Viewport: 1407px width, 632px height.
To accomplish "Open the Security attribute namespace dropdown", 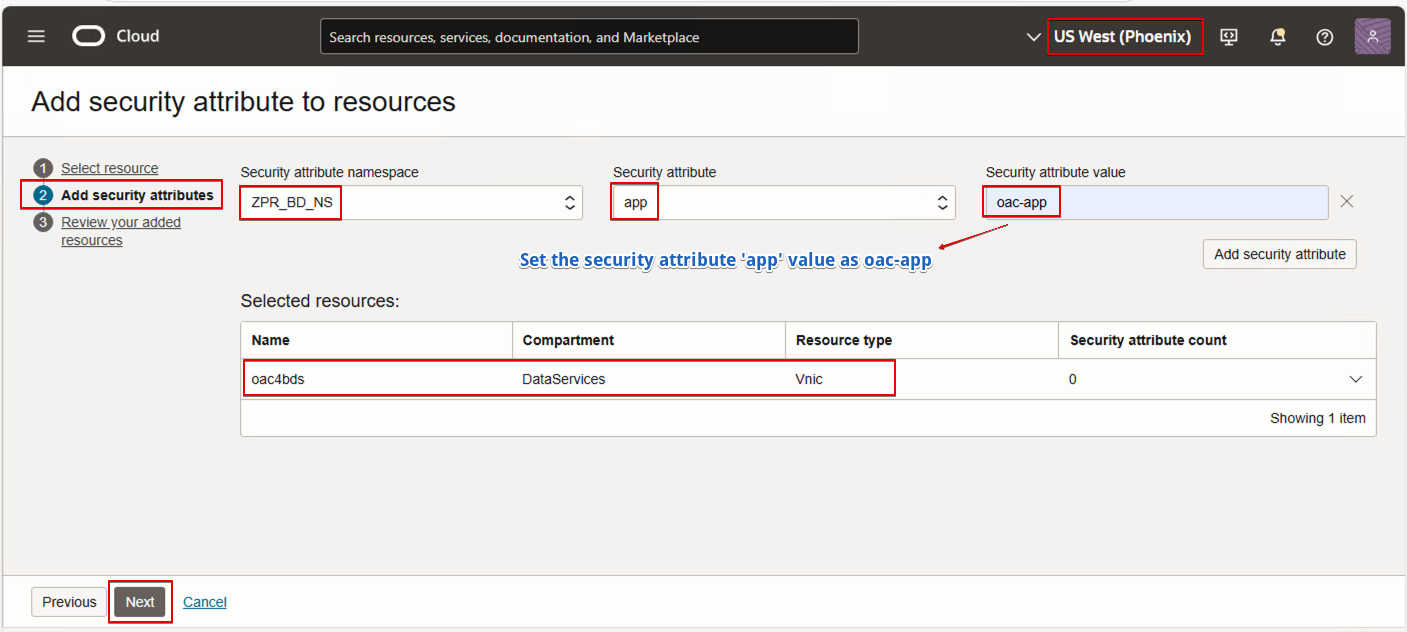I will pyautogui.click(x=570, y=203).
